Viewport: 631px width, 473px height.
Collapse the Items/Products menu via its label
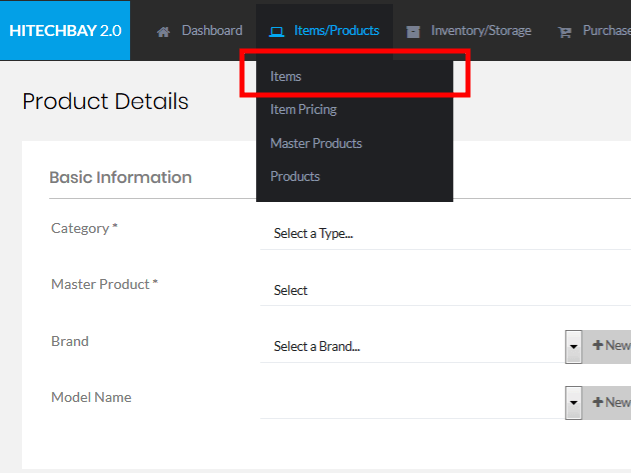pyautogui.click(x=337, y=31)
